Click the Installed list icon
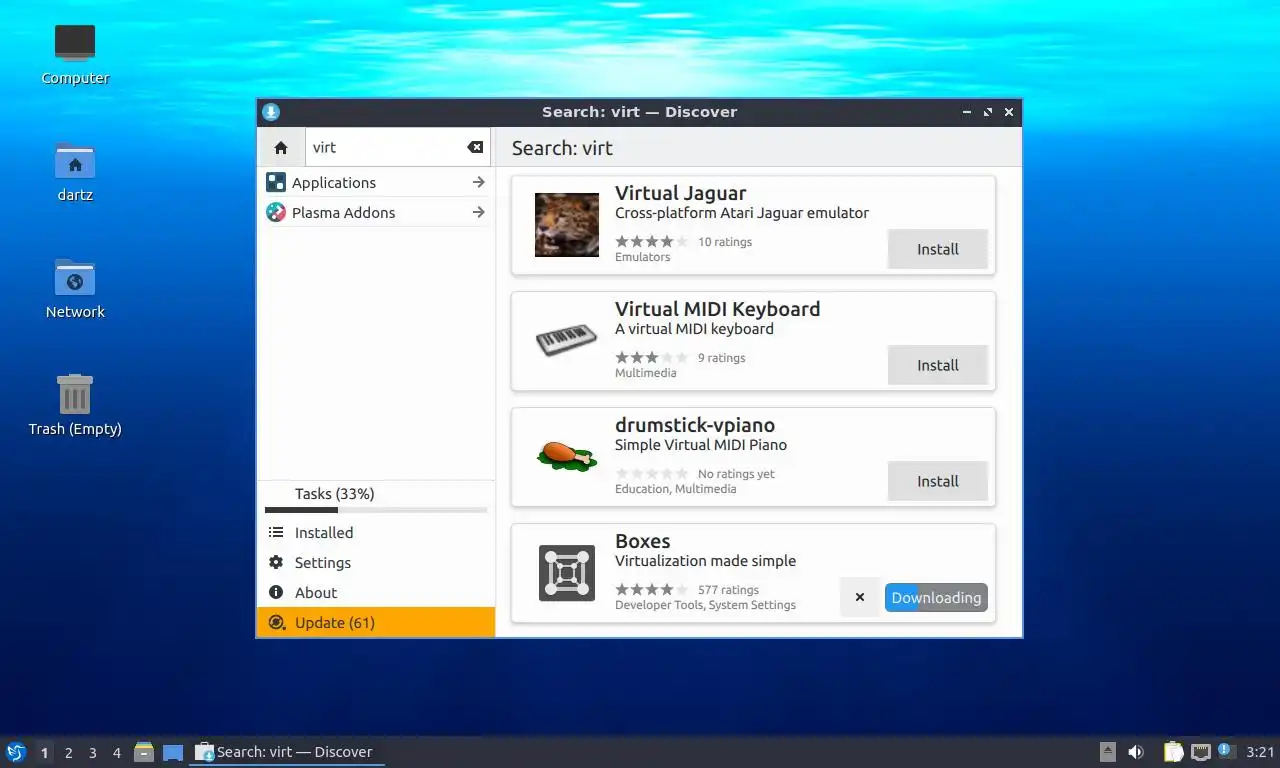 [x=276, y=533]
